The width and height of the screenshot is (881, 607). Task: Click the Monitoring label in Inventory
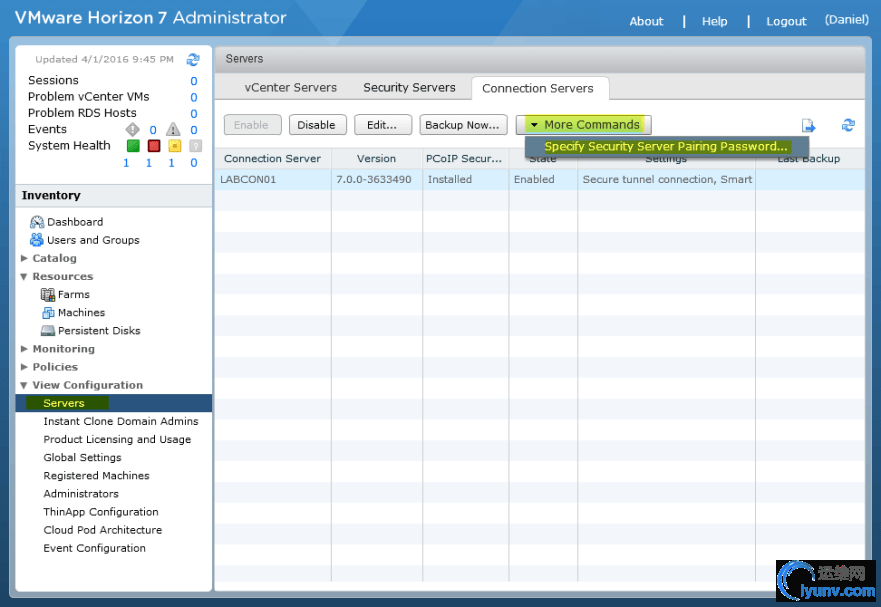(63, 348)
